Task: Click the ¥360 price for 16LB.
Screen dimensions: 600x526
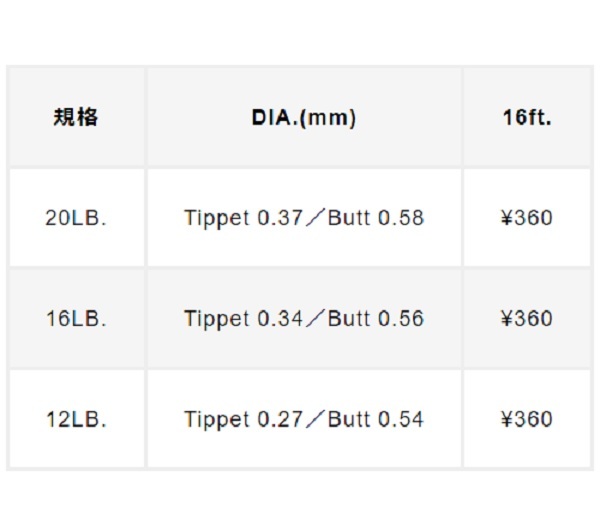Action: click(527, 319)
